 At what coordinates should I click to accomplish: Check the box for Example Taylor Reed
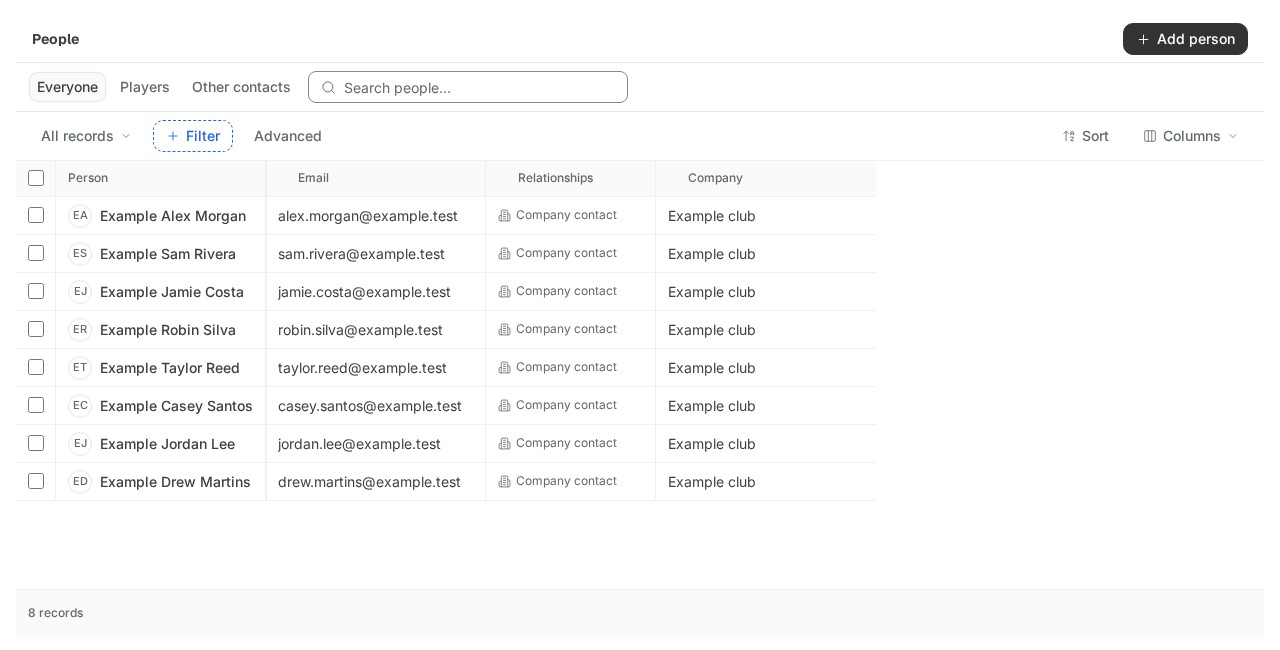[x=36, y=367]
